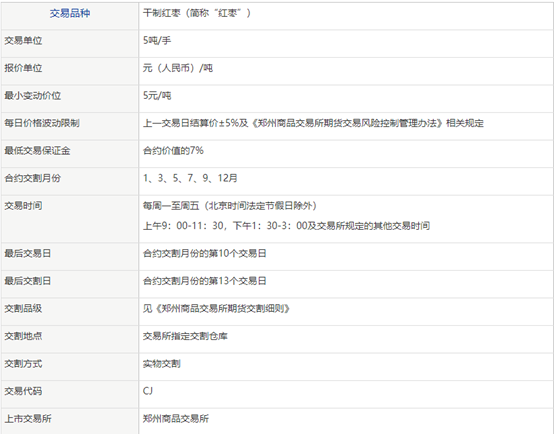Click the 合约价值的7% margin value
Image resolution: width=554 pixels, height=434 pixels.
[x=173, y=151]
